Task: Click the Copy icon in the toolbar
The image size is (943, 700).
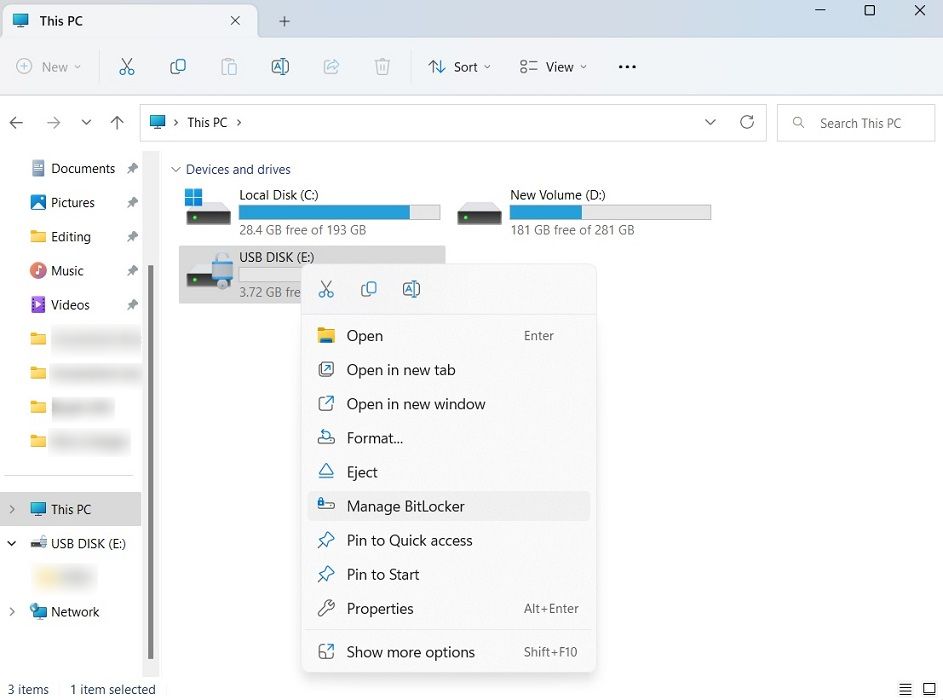Action: [178, 66]
